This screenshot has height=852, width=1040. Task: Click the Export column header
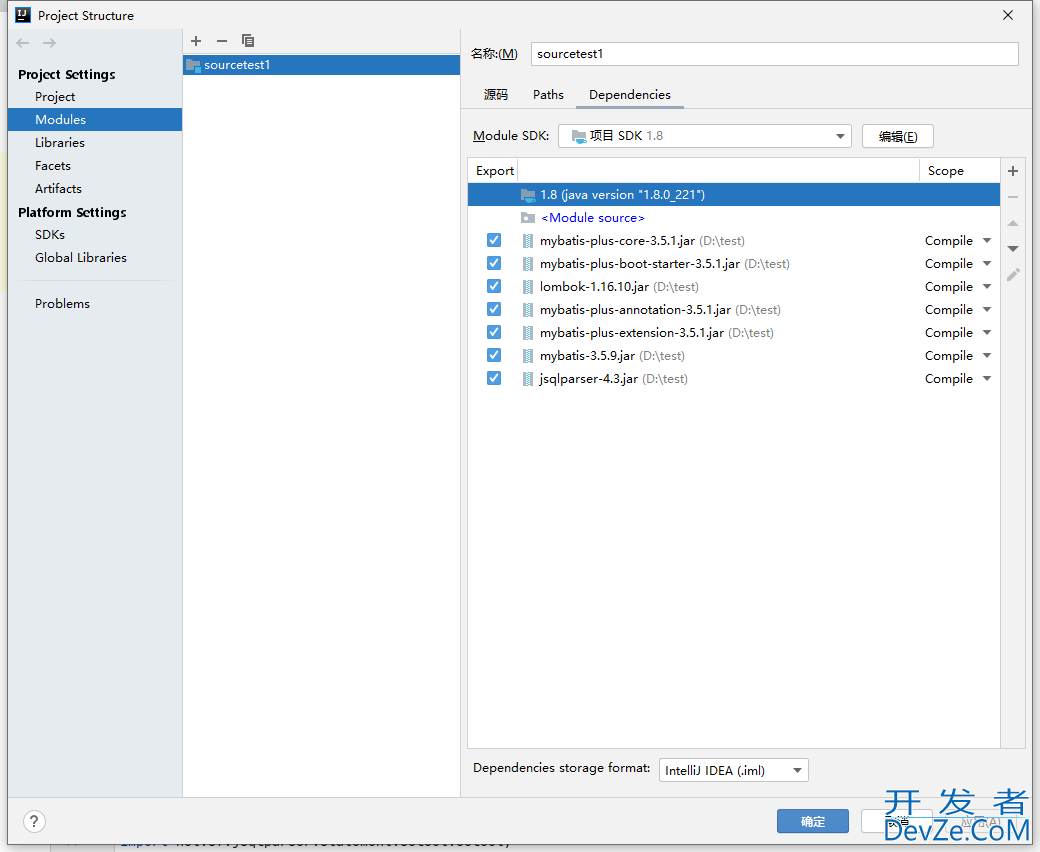click(494, 171)
